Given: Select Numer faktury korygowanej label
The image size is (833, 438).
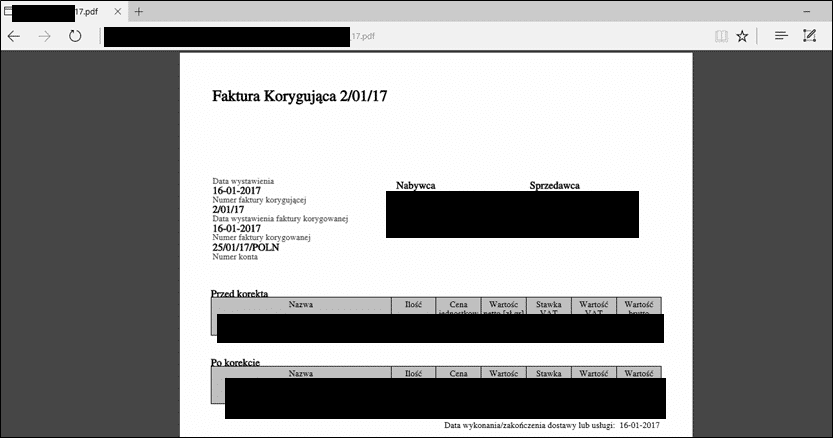Looking at the screenshot, I should (261, 238).
